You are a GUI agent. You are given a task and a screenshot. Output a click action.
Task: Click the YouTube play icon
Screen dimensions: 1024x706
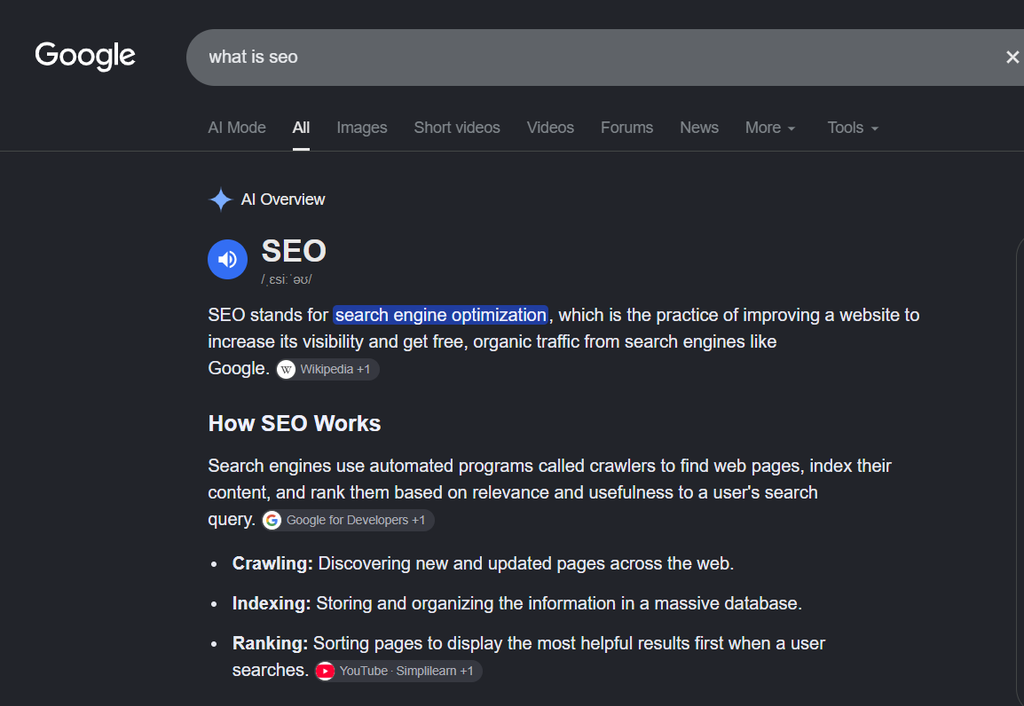coord(325,671)
